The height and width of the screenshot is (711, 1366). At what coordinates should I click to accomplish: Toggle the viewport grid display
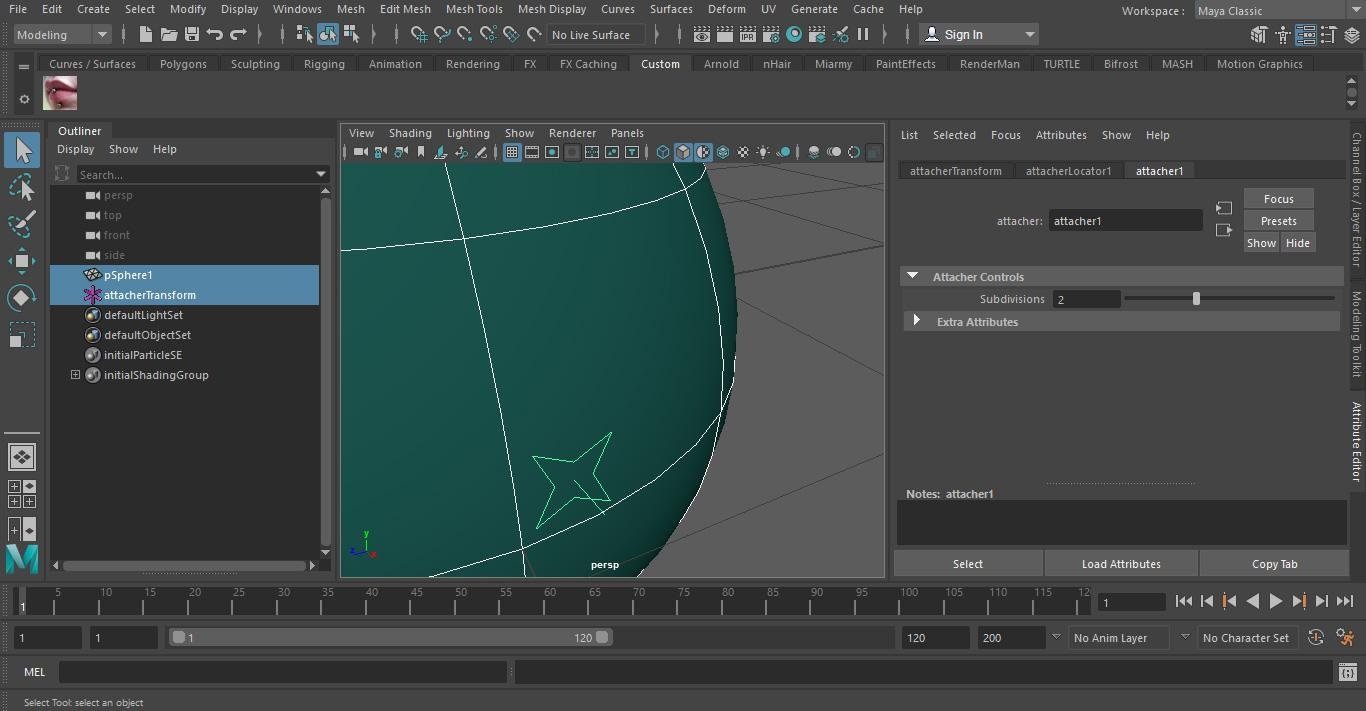(512, 152)
